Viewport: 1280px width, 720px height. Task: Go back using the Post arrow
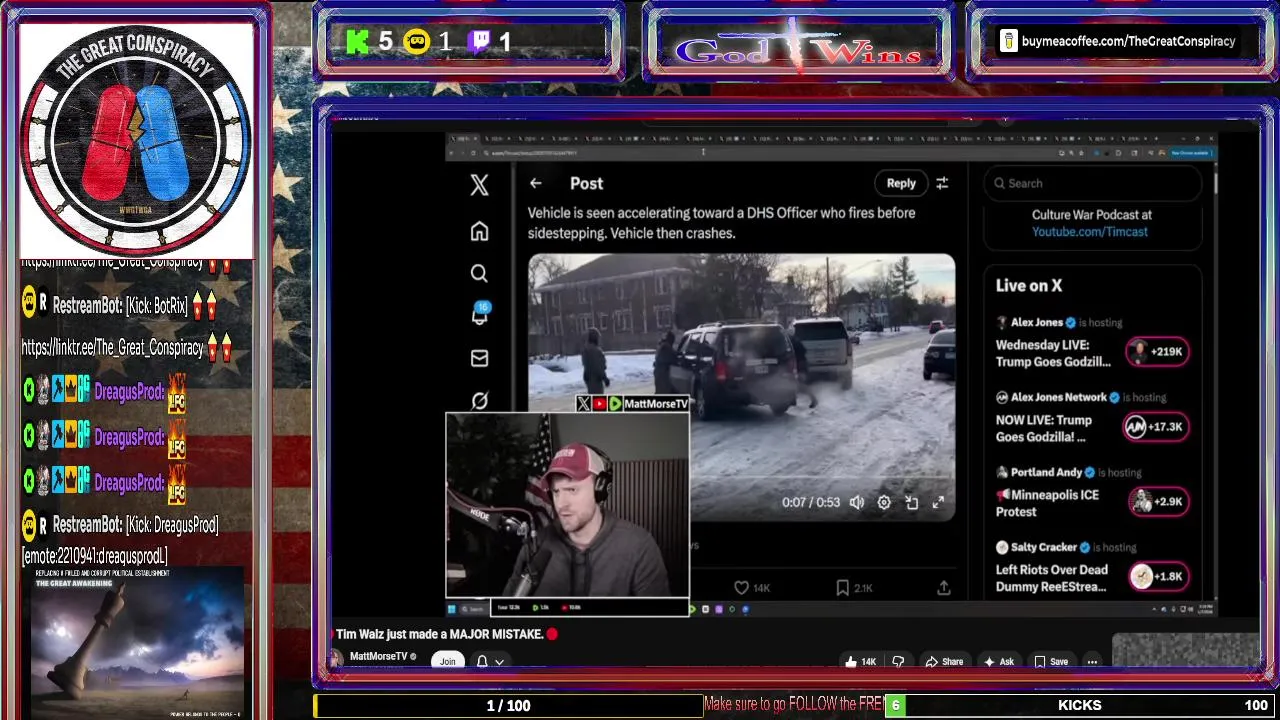(536, 183)
